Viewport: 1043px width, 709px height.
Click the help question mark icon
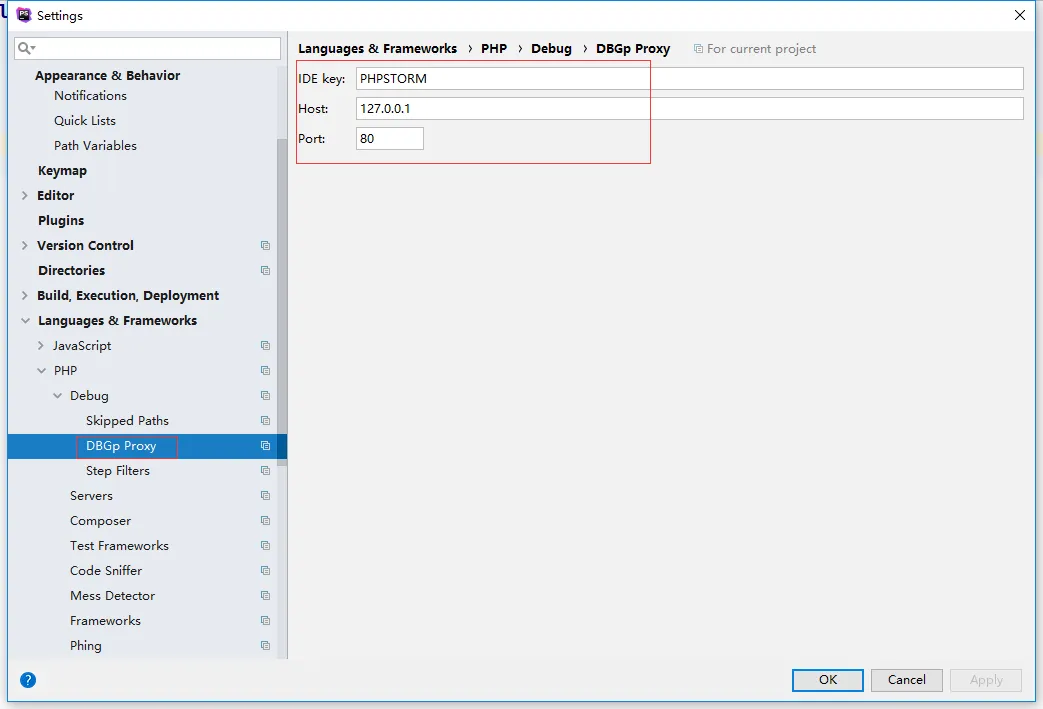pyautogui.click(x=28, y=680)
